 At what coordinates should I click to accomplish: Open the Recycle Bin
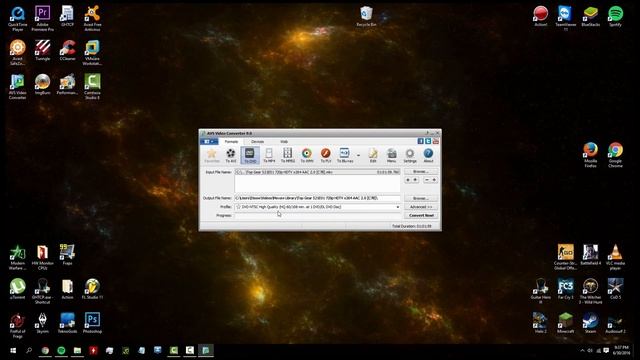366,16
